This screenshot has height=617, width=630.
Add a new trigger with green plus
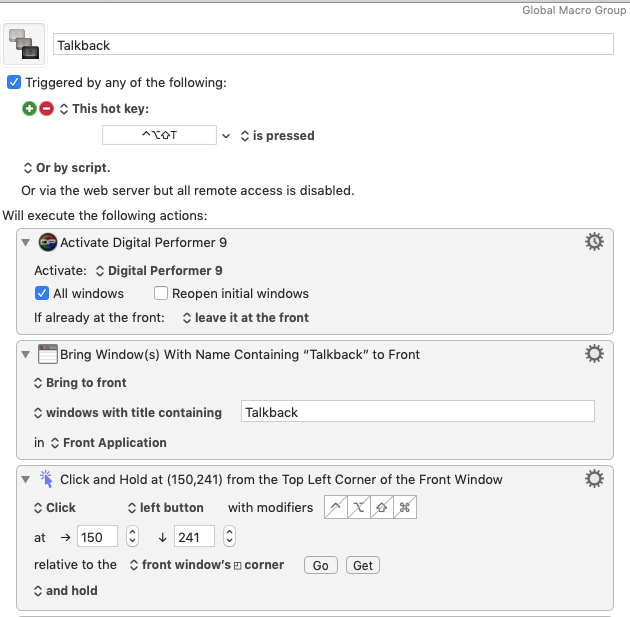click(x=29, y=108)
